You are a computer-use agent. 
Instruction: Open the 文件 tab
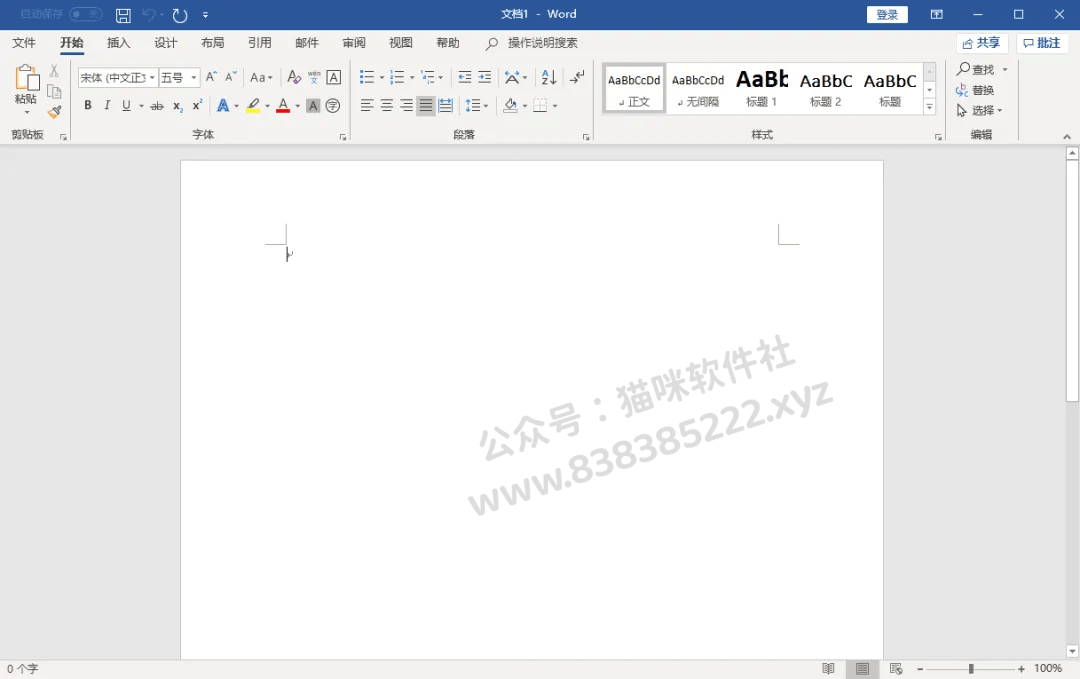(x=24, y=43)
